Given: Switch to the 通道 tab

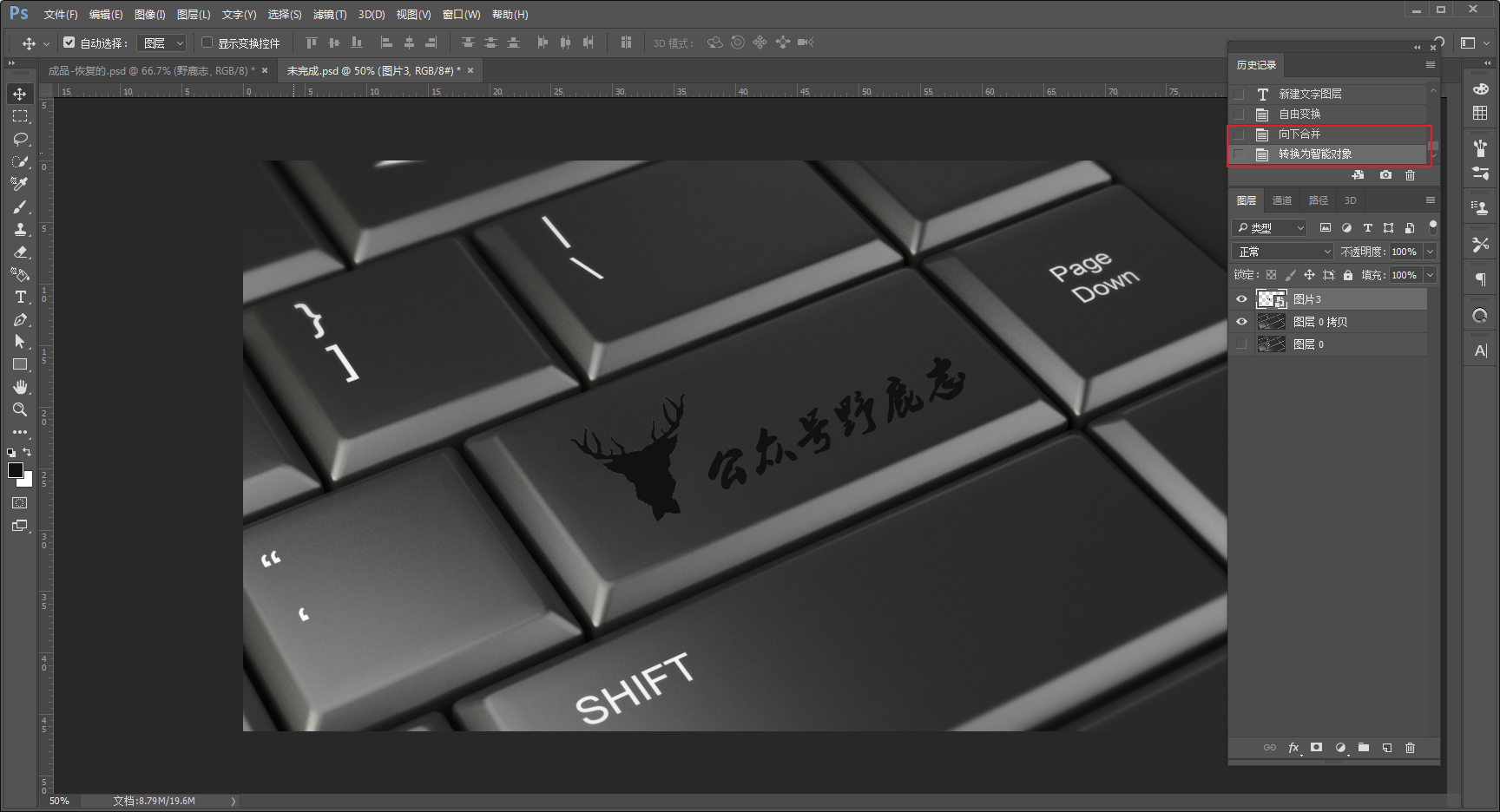Looking at the screenshot, I should tap(1281, 200).
